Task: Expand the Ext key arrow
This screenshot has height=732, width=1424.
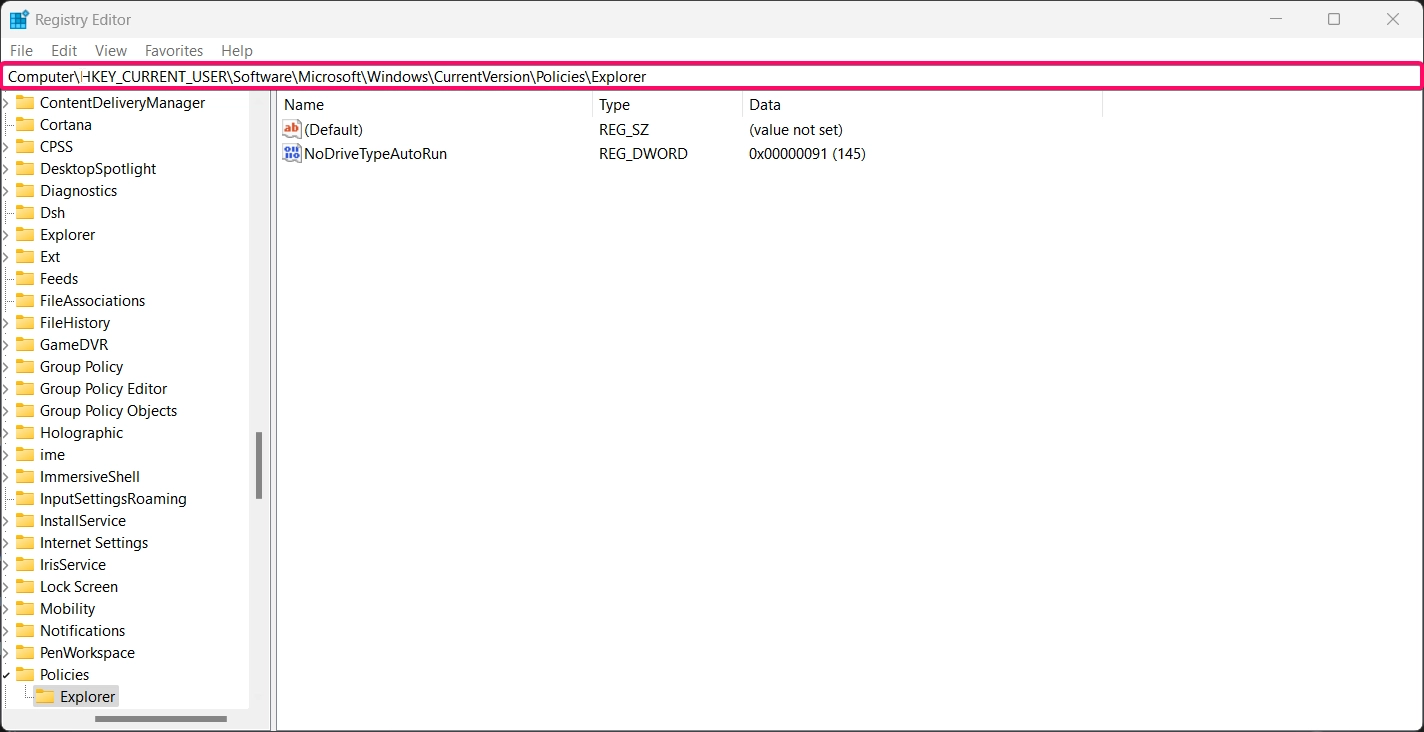Action: tap(6, 256)
